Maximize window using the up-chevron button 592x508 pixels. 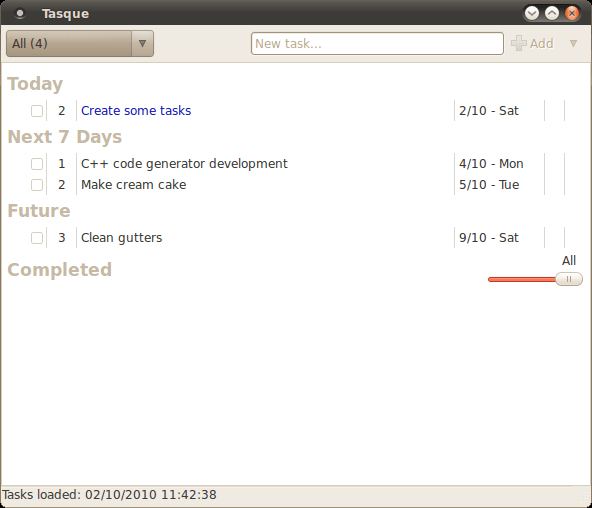(x=552, y=13)
